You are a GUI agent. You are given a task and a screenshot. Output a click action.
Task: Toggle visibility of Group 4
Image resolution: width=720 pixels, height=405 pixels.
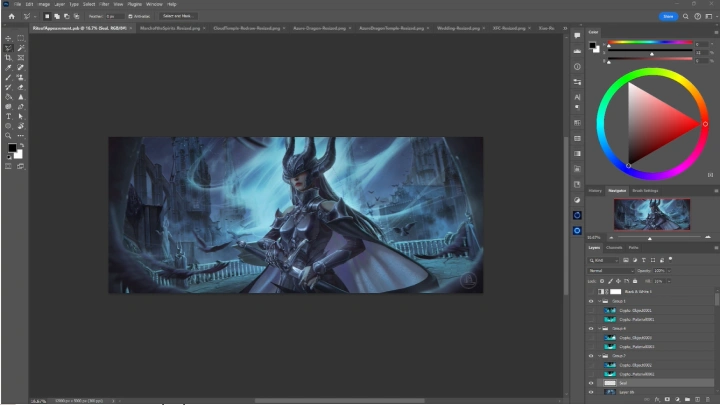tap(591, 329)
